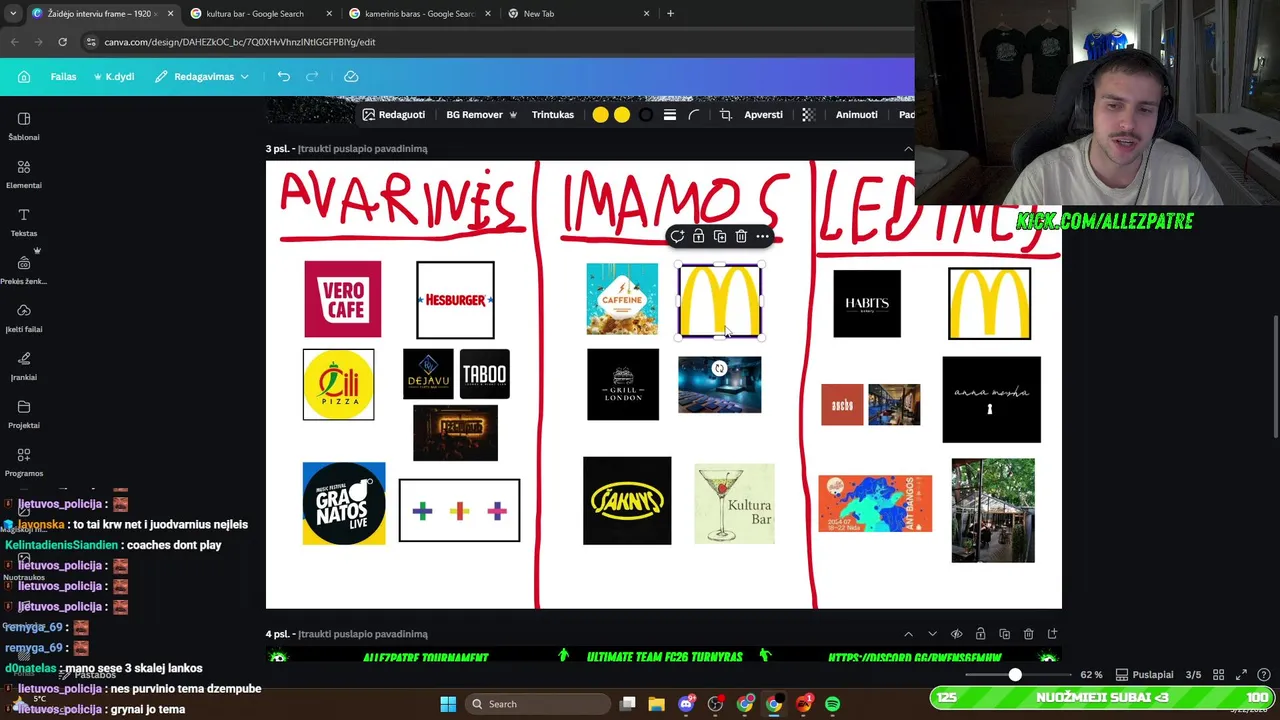Click comment icon on floating element toolbar

(x=677, y=237)
